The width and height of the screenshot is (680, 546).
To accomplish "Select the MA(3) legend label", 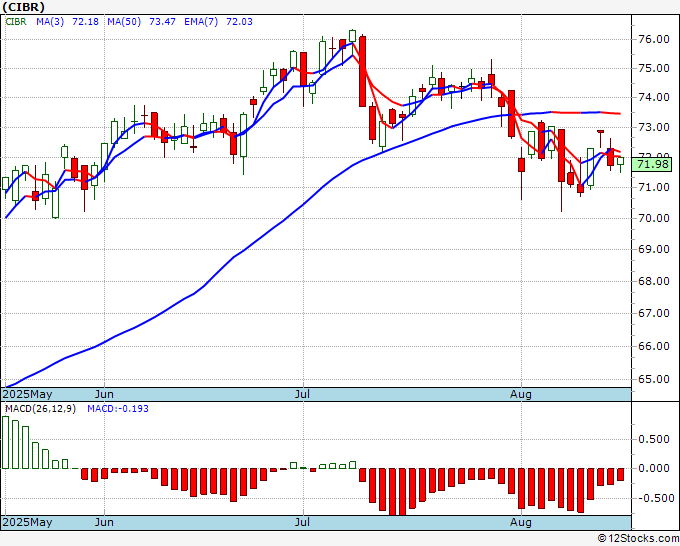I will tap(50, 22).
